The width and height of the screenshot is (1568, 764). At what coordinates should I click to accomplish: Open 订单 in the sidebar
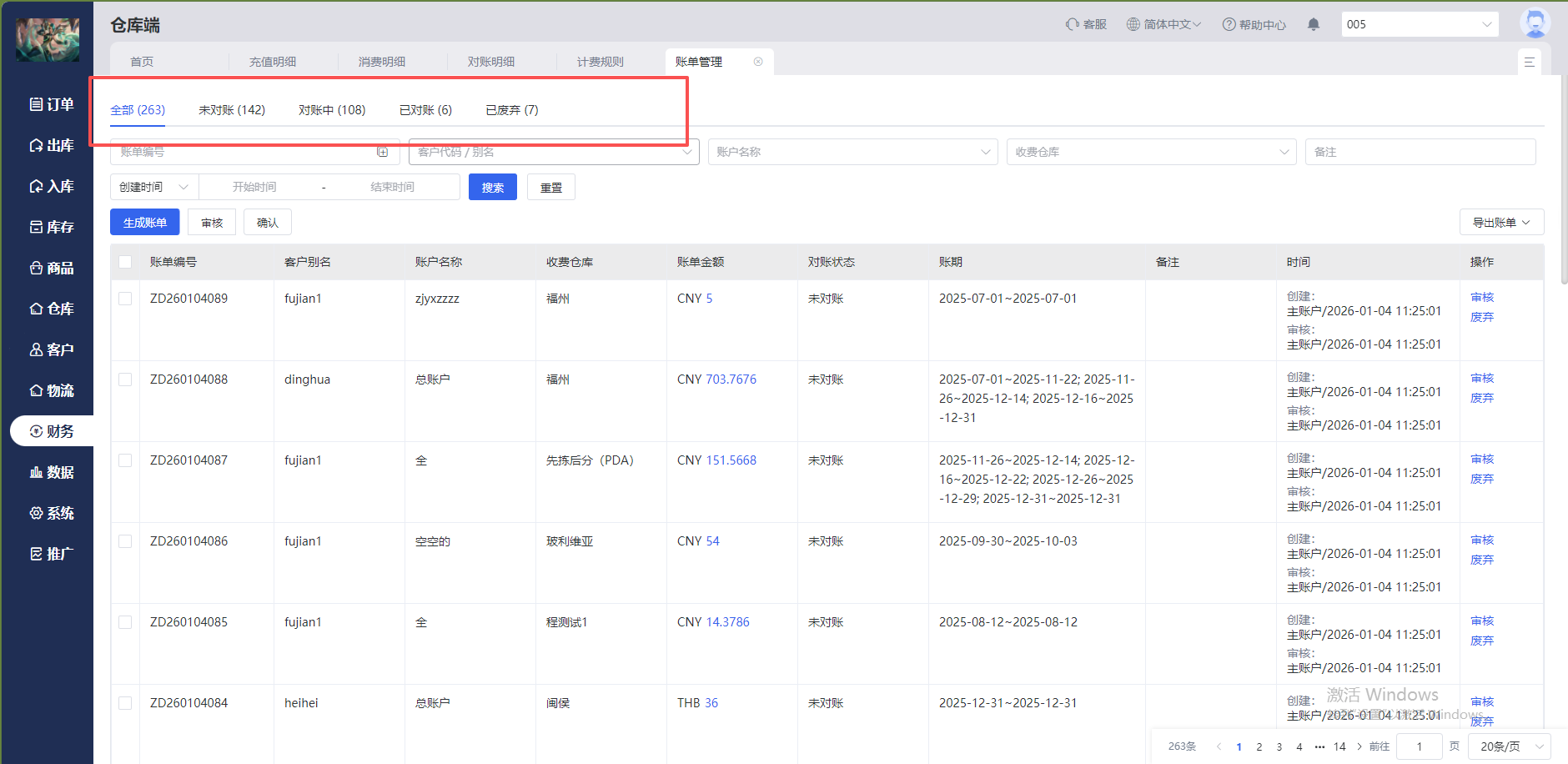(x=52, y=104)
